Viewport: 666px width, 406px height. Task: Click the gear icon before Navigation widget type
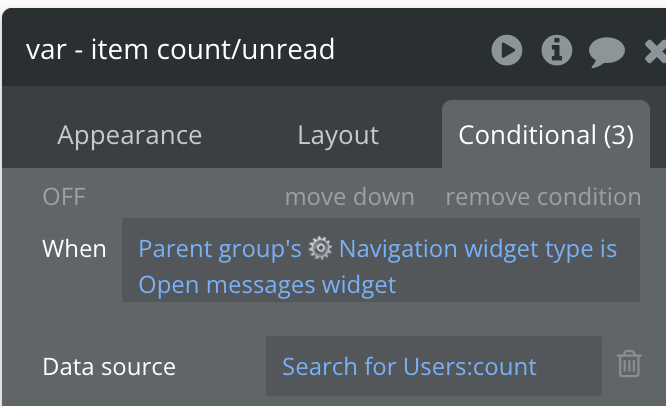point(320,249)
